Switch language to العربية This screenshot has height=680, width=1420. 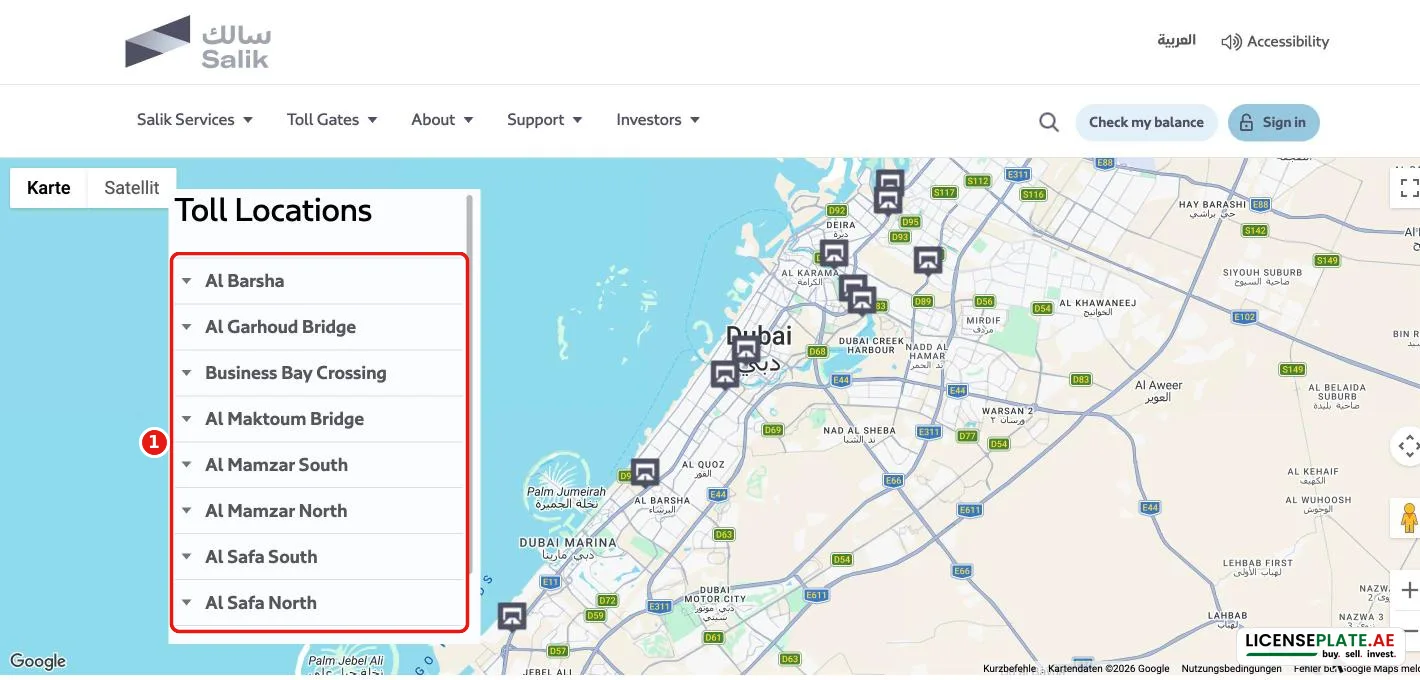pos(1177,40)
